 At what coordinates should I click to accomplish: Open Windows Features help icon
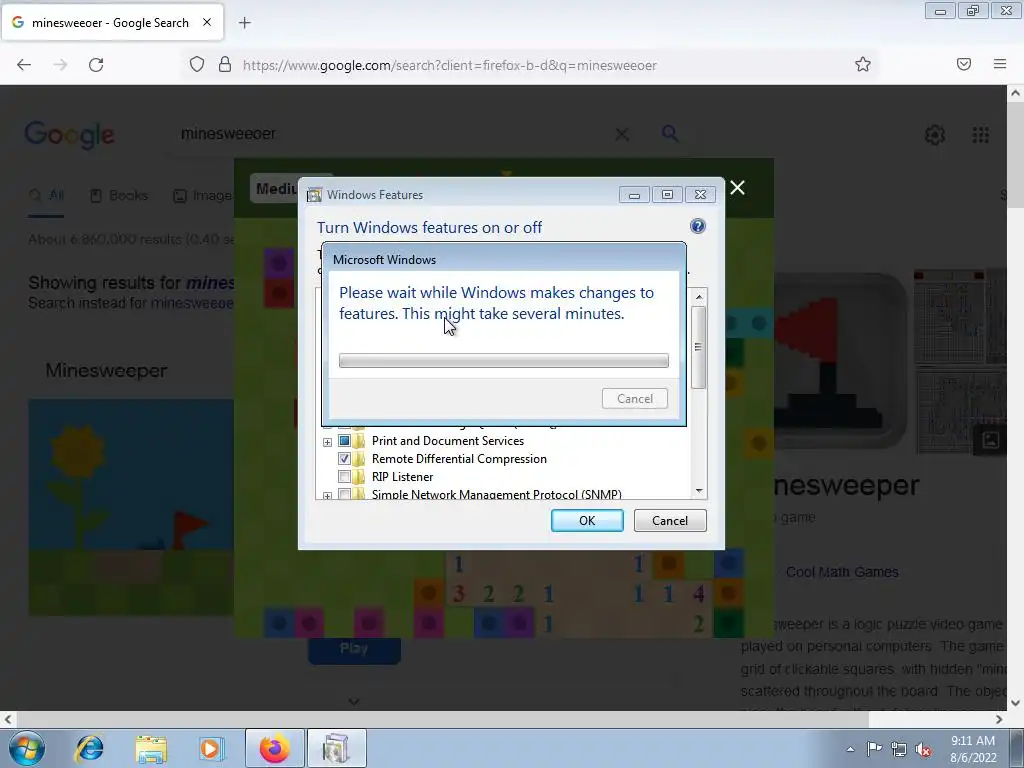click(x=697, y=226)
